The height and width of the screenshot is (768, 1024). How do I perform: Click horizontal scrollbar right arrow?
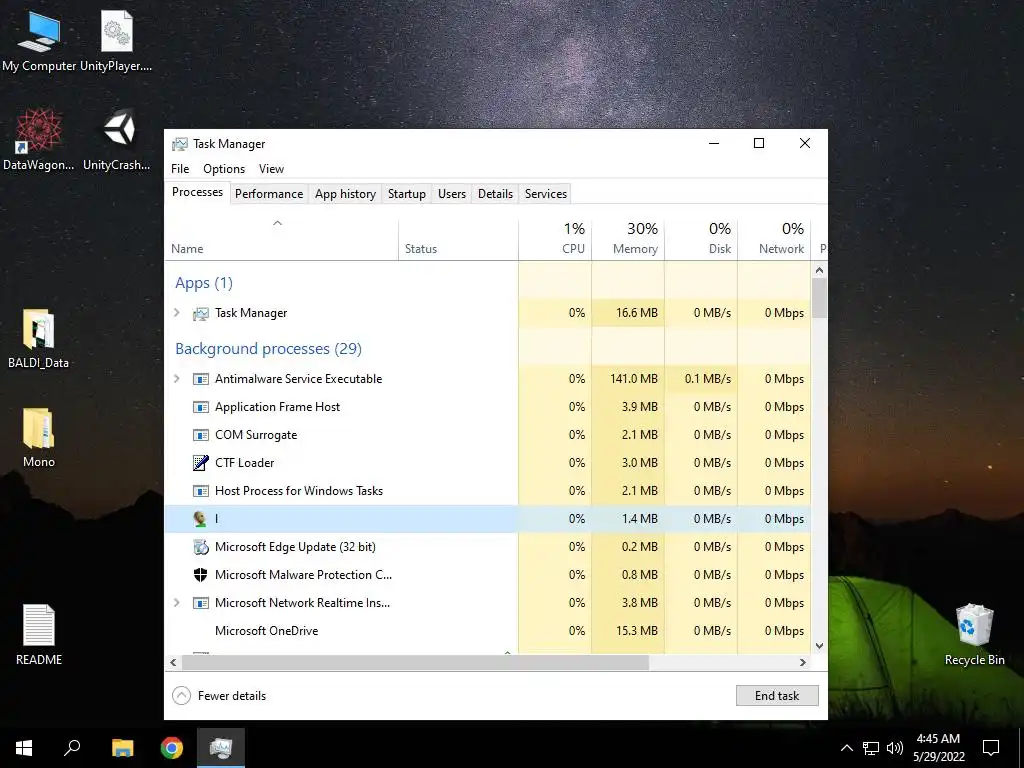[803, 662]
